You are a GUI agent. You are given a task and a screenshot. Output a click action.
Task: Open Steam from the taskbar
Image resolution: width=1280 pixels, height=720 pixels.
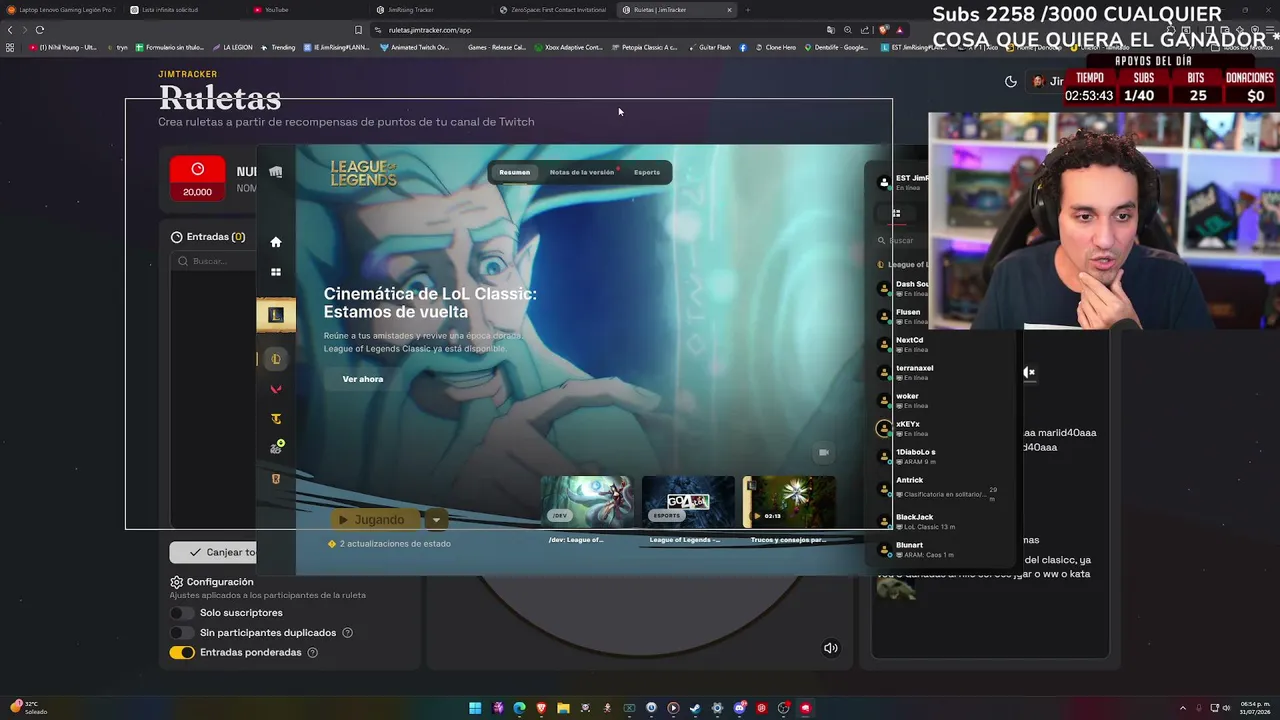(695, 708)
